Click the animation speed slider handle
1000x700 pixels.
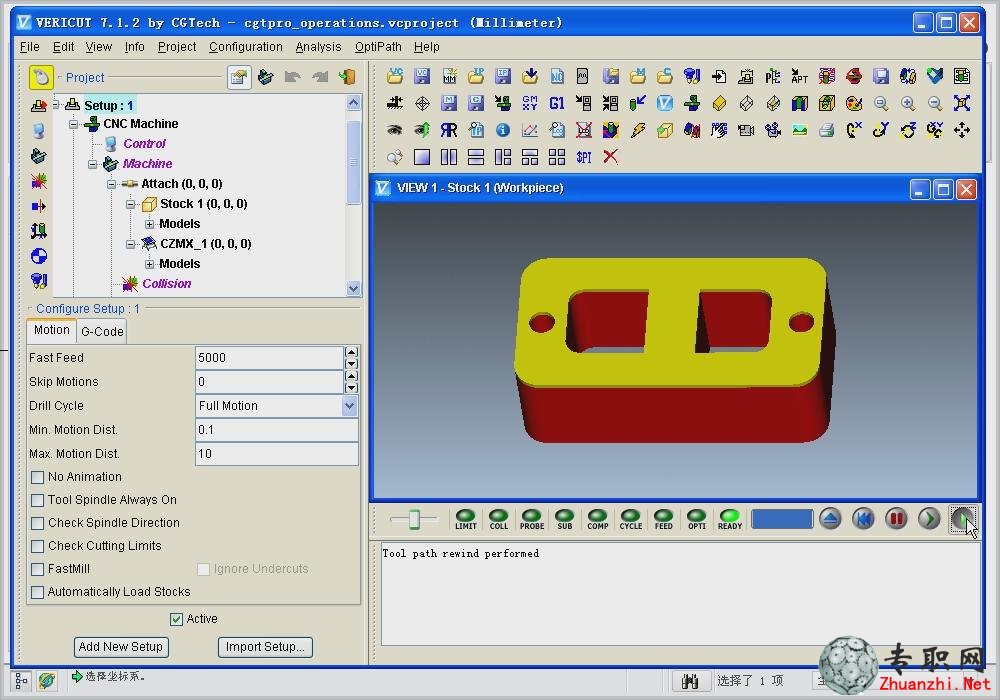pyautogui.click(x=414, y=520)
